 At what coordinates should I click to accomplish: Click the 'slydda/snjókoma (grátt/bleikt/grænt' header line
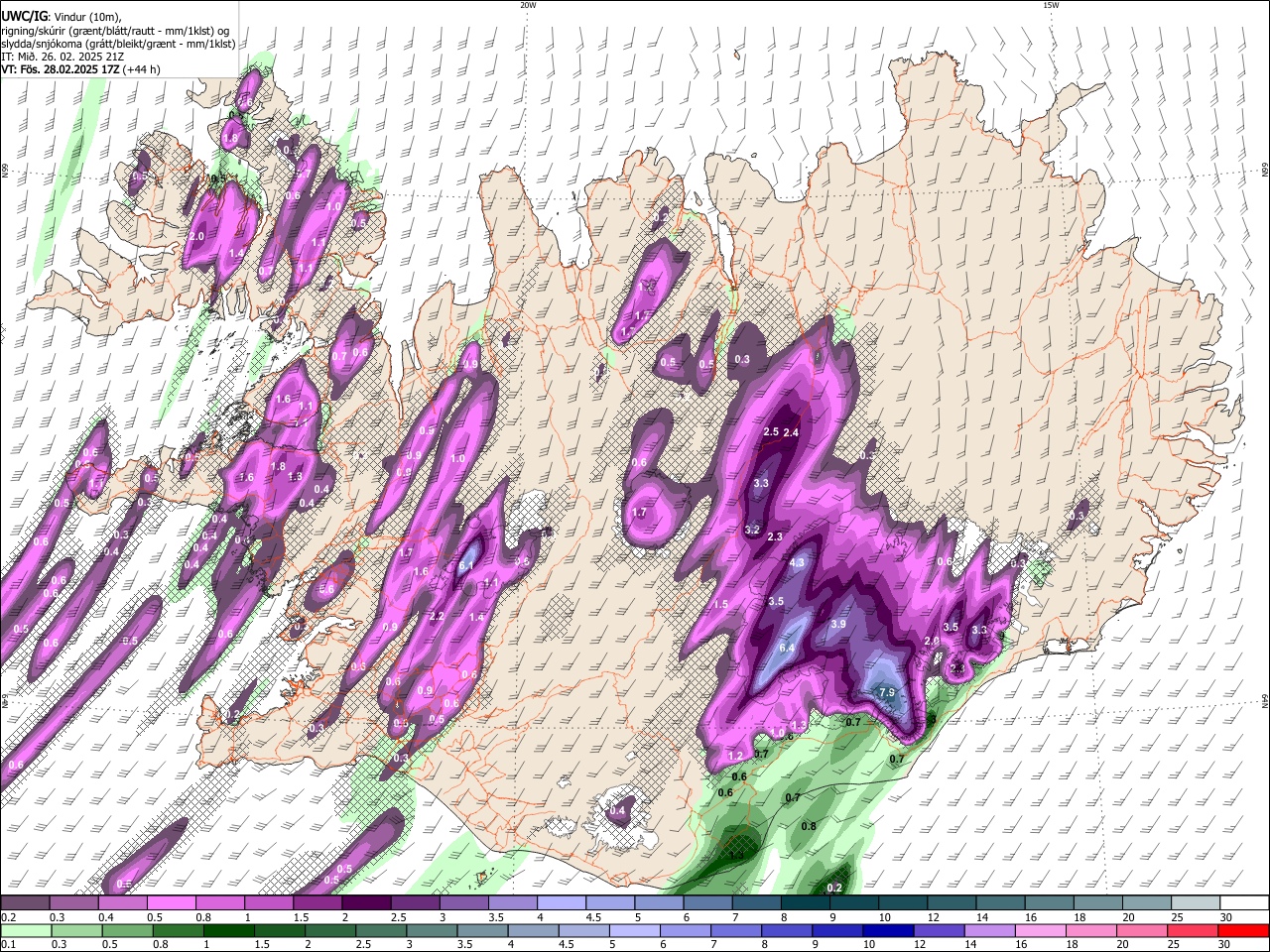(118, 44)
